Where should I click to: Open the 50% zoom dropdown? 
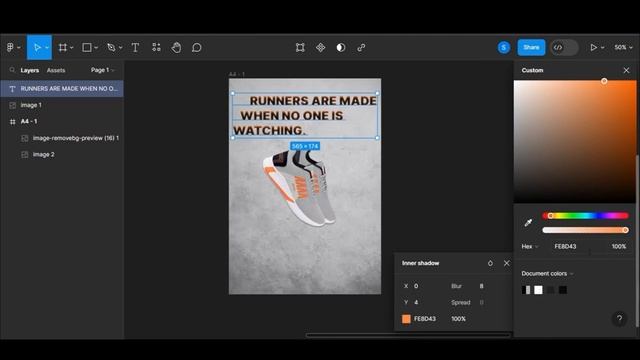(623, 47)
